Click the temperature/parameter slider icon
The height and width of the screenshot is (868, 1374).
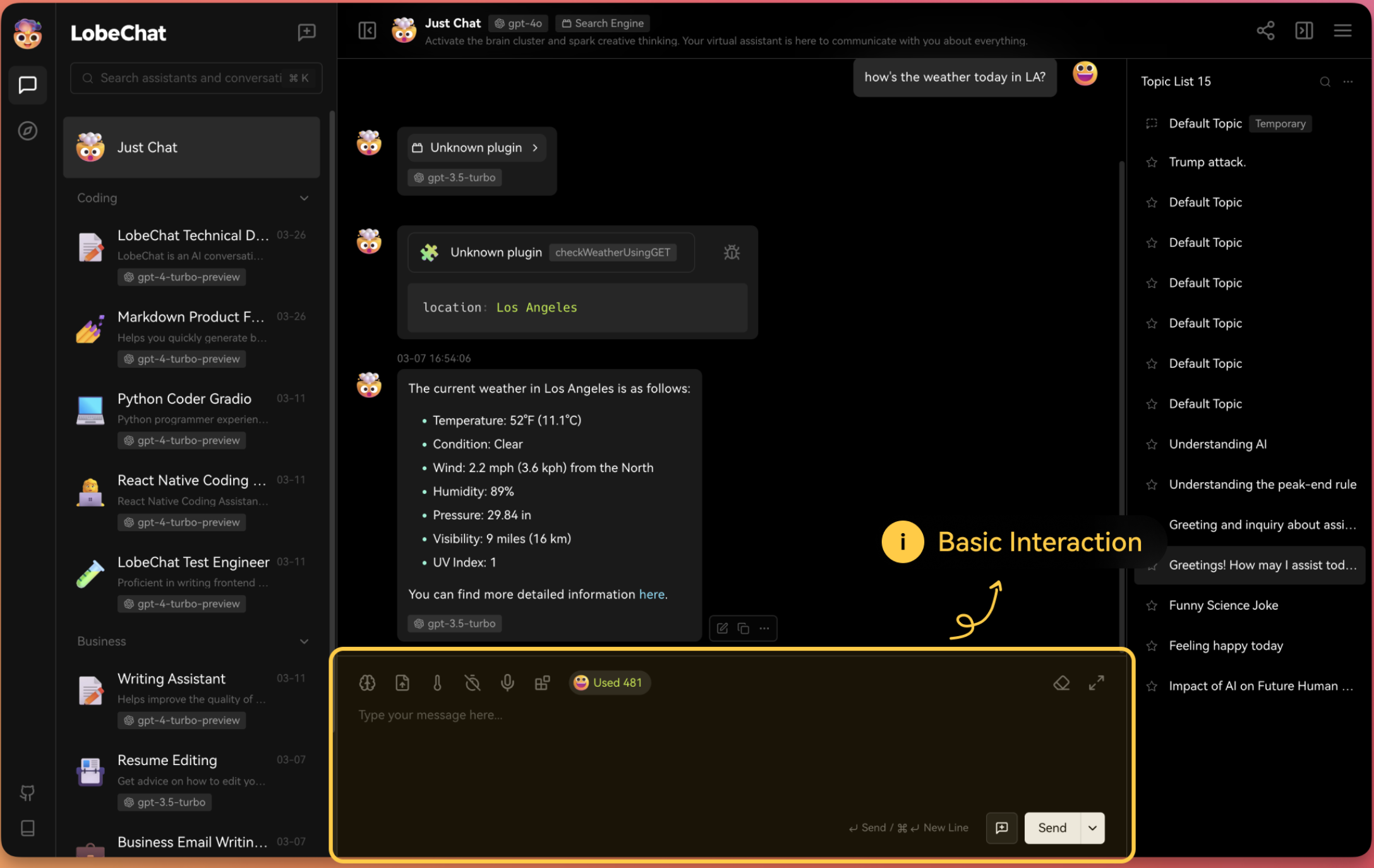437,682
